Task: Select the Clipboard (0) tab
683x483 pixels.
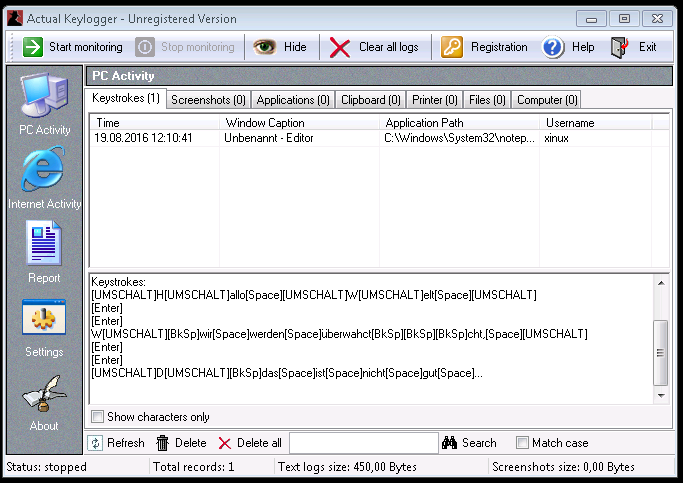Action: [371, 100]
